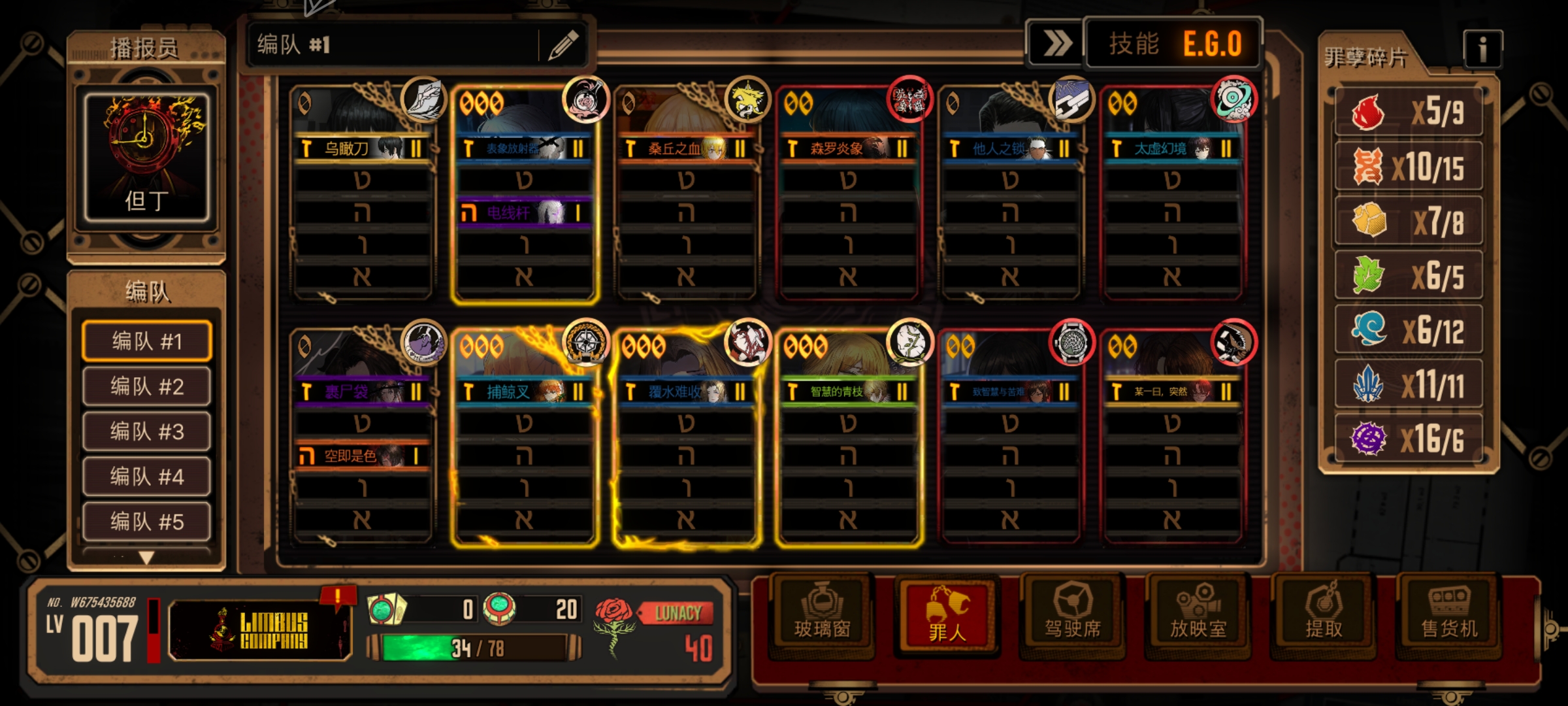Expand formation list with down arrow
The height and width of the screenshot is (706, 1568).
click(146, 558)
